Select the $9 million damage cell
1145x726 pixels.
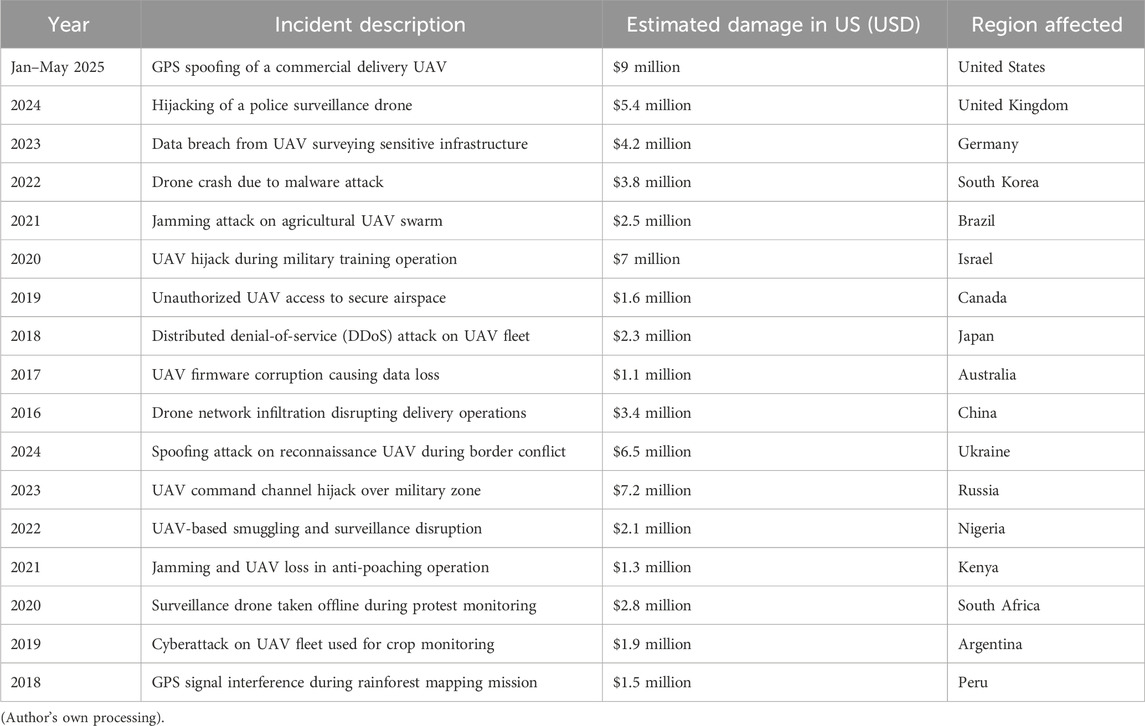647,68
